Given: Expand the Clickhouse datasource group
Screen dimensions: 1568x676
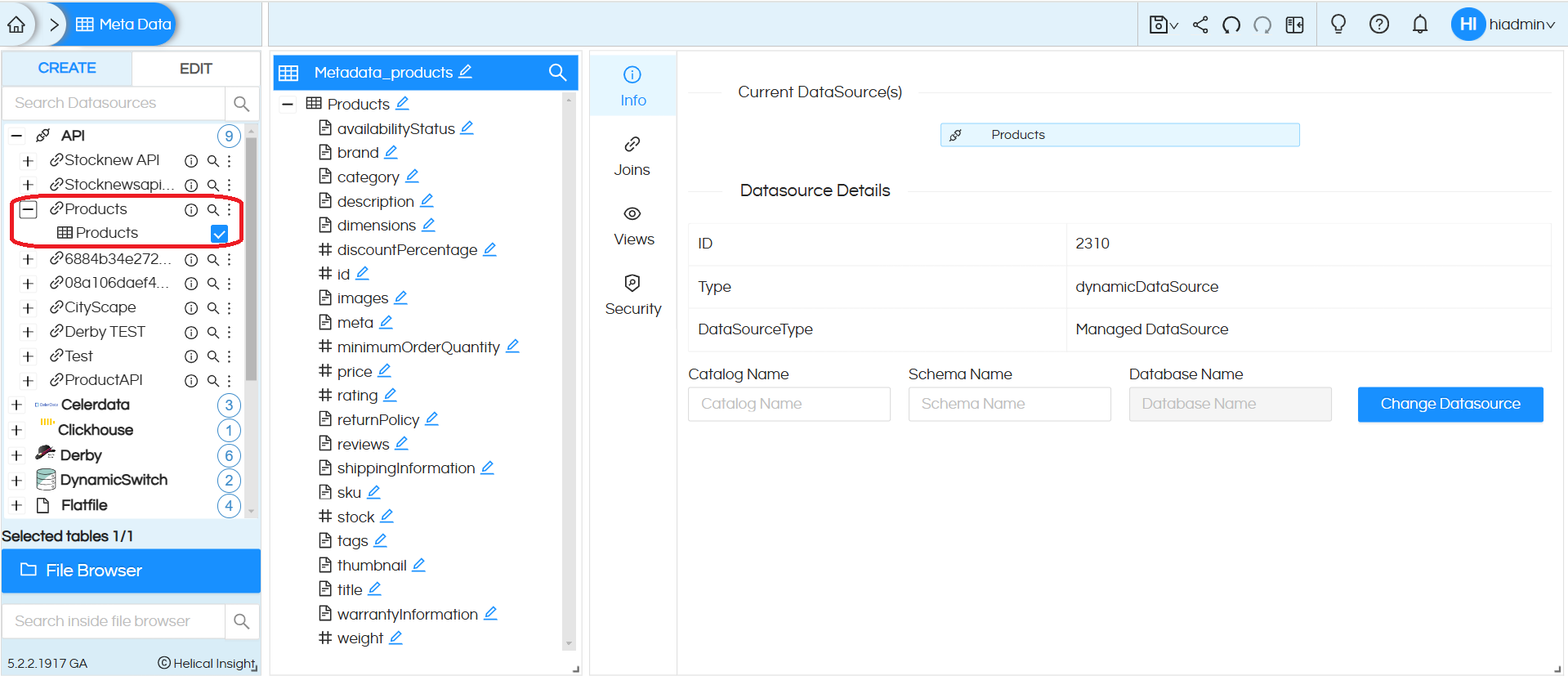Looking at the screenshot, I should (16, 431).
